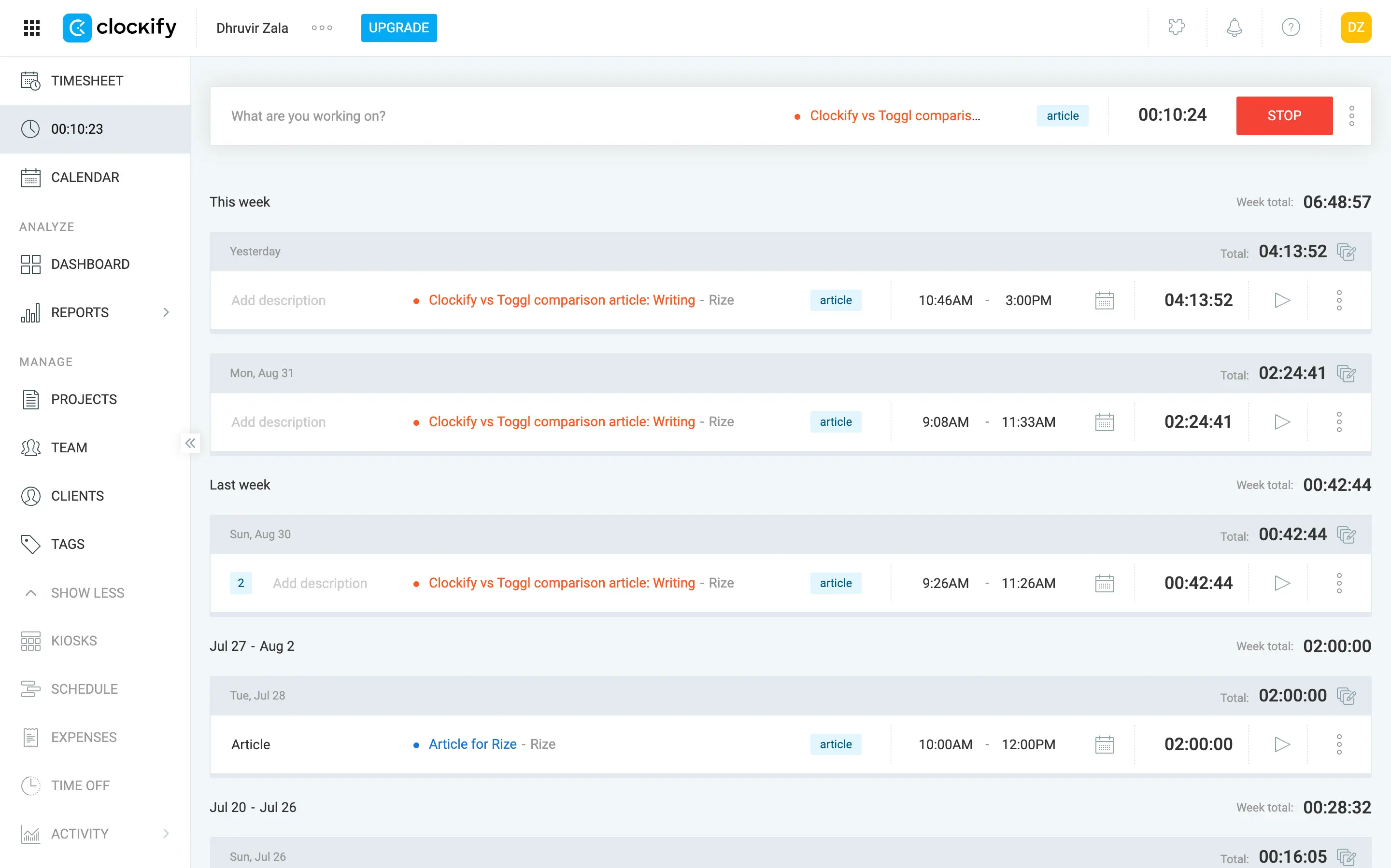The height and width of the screenshot is (868, 1391).
Task: Open the apps grid launcher
Action: pos(31,28)
